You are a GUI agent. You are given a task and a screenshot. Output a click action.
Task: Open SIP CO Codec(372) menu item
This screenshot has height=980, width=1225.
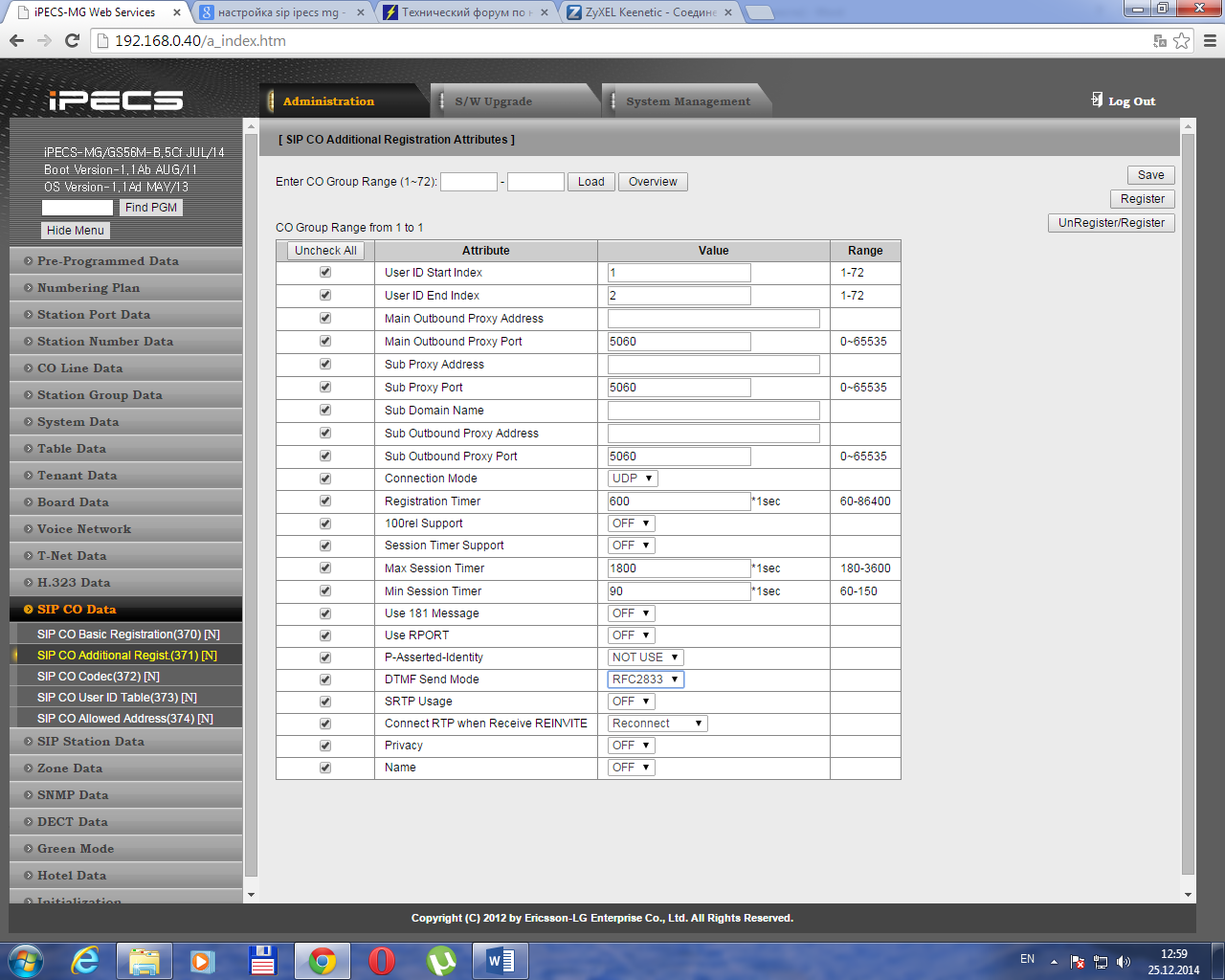pos(98,677)
